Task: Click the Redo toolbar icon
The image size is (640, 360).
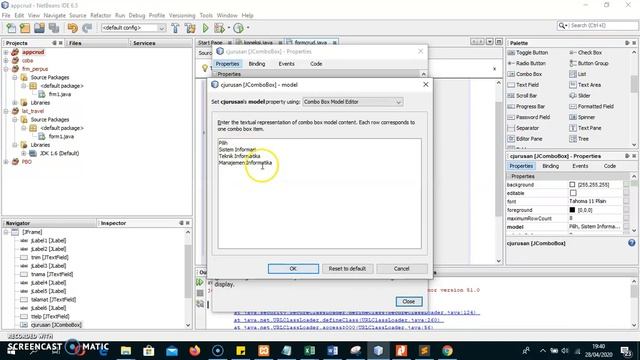Action: [87, 28]
